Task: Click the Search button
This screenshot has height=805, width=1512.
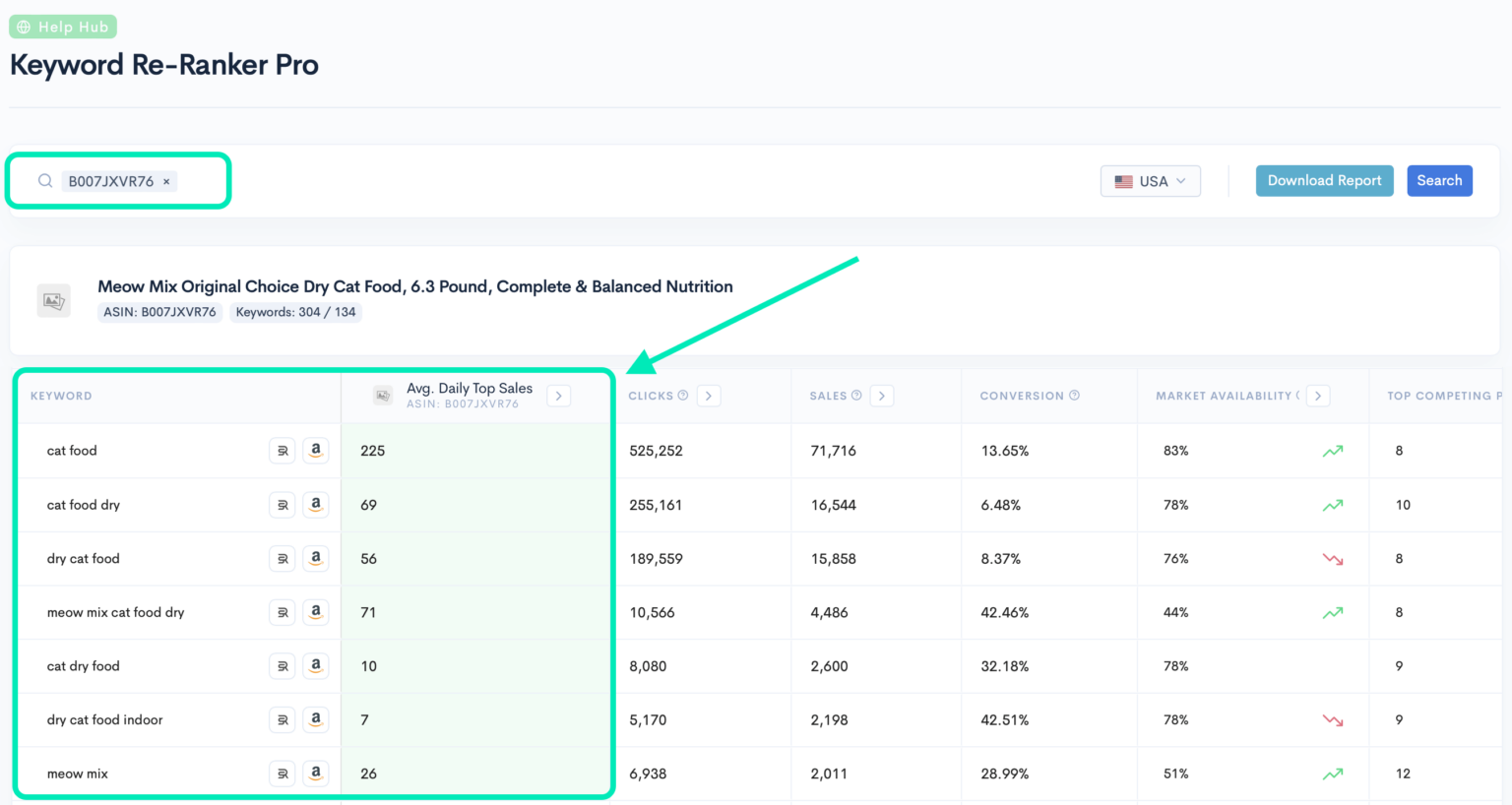Action: [x=1439, y=180]
